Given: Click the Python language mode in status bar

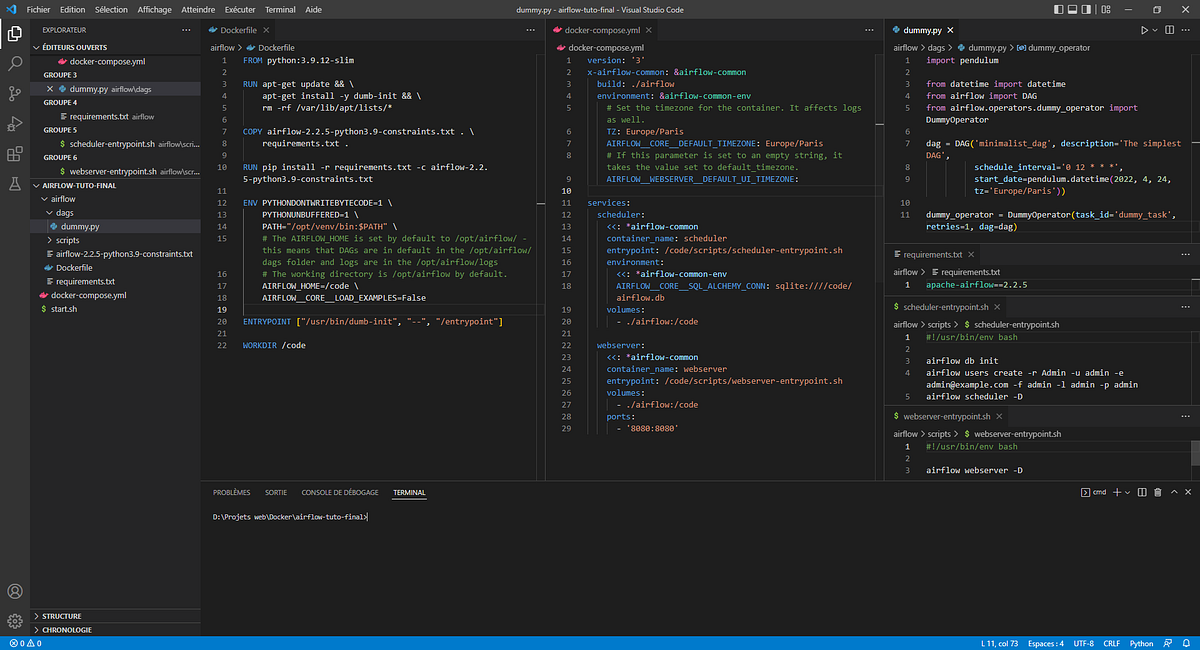Looking at the screenshot, I should [1141, 643].
